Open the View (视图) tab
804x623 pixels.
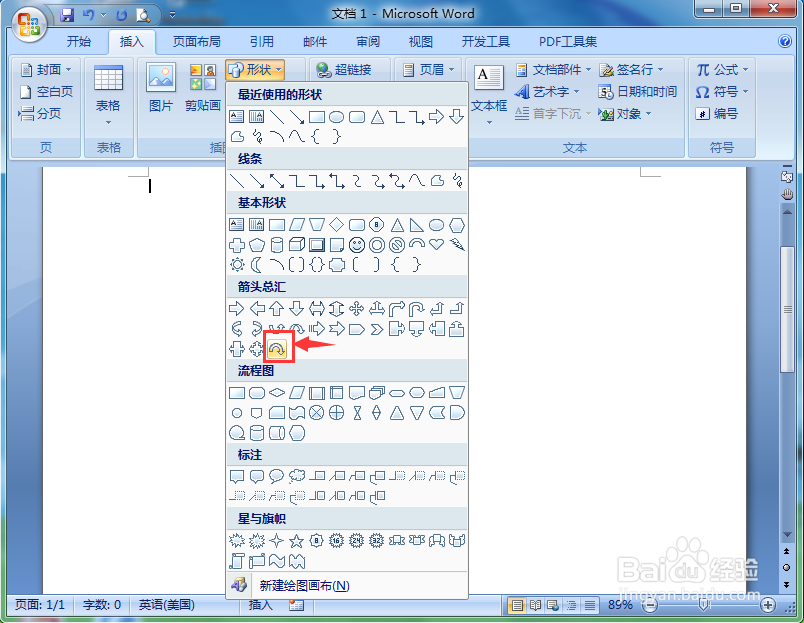click(421, 42)
